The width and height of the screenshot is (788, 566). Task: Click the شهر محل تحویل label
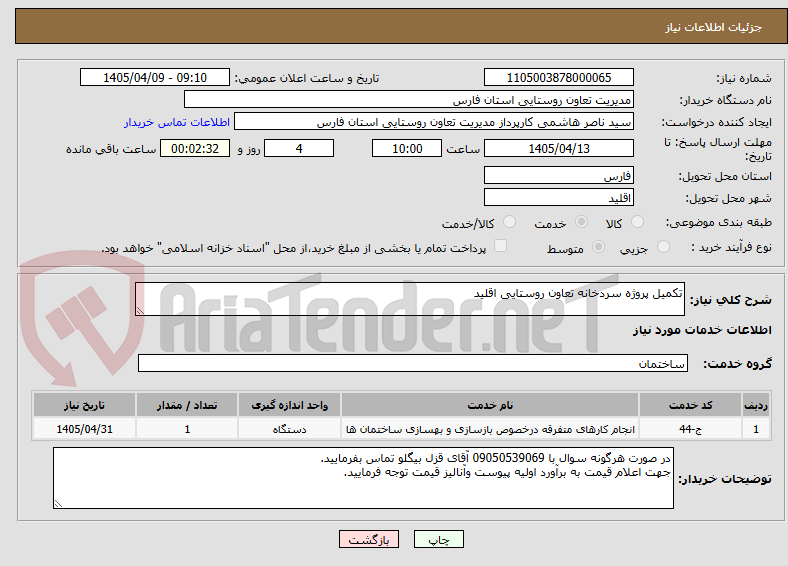729,199
